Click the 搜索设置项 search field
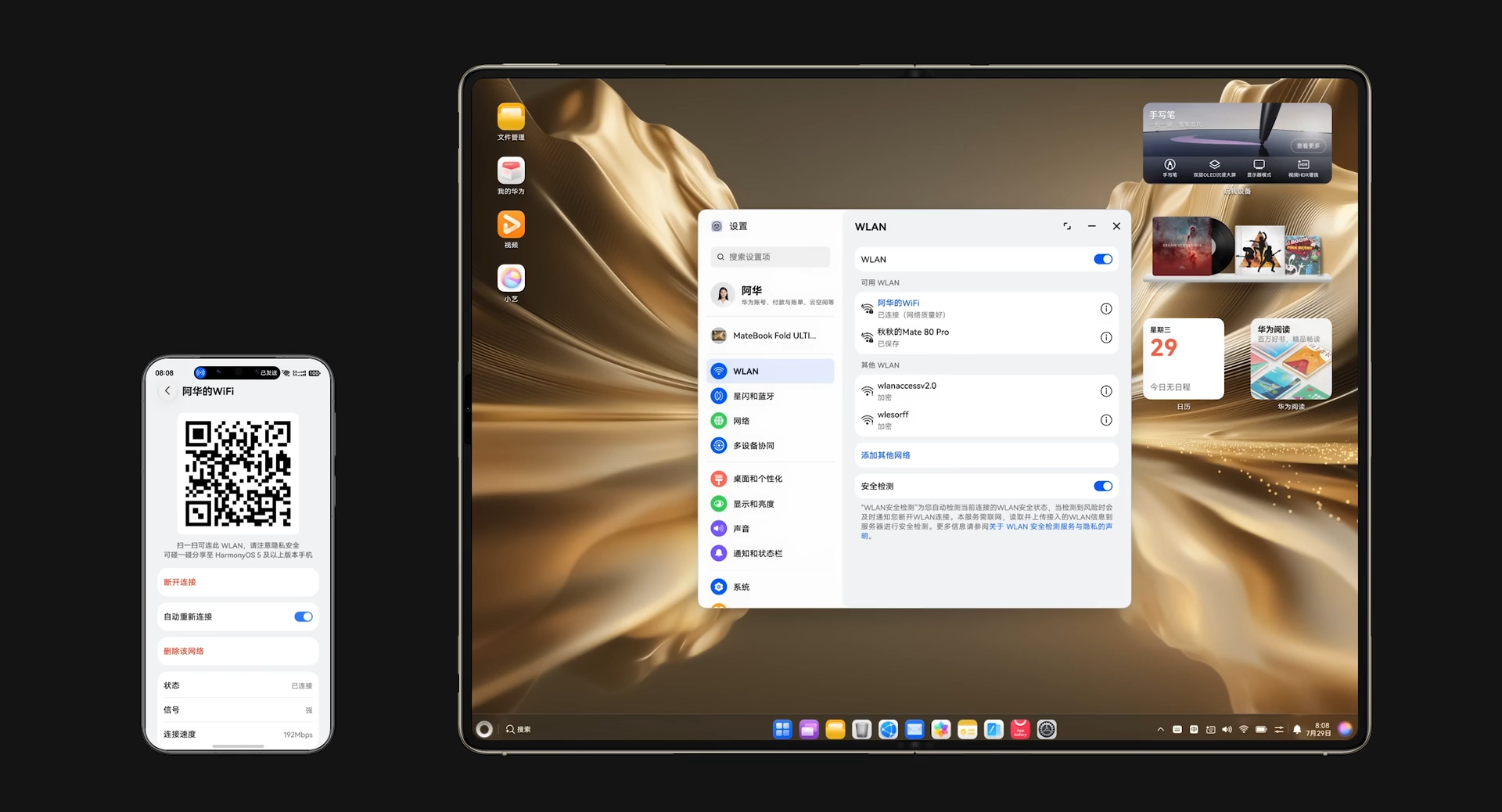1502x812 pixels. [x=771, y=257]
